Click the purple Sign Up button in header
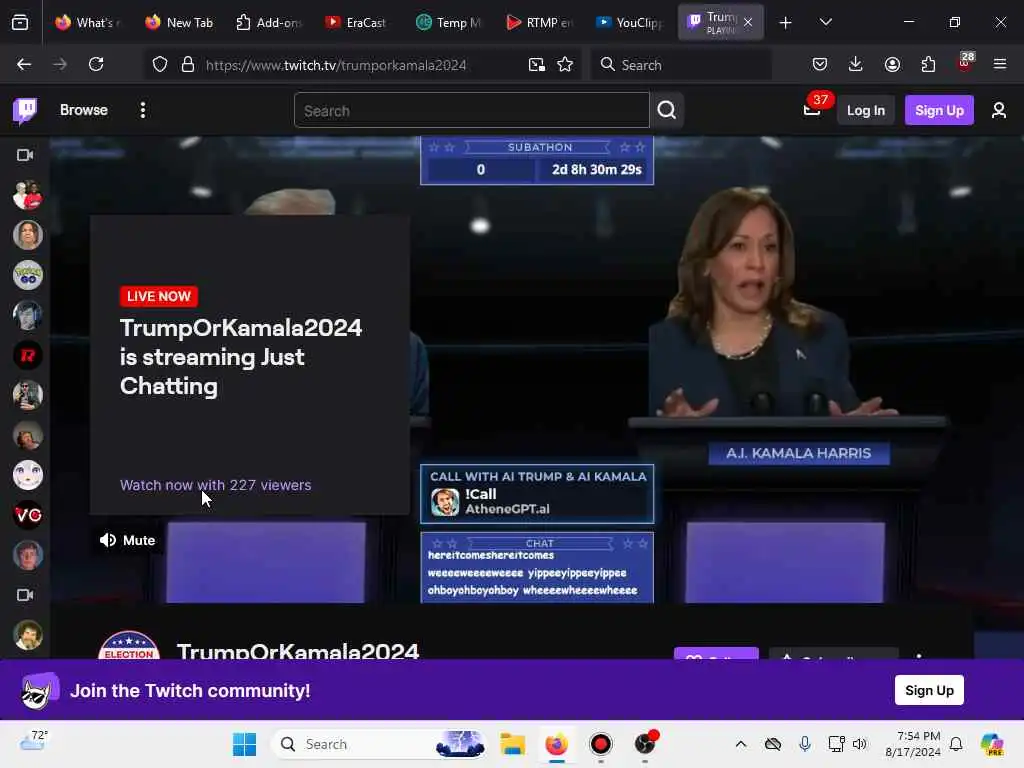 coord(939,110)
